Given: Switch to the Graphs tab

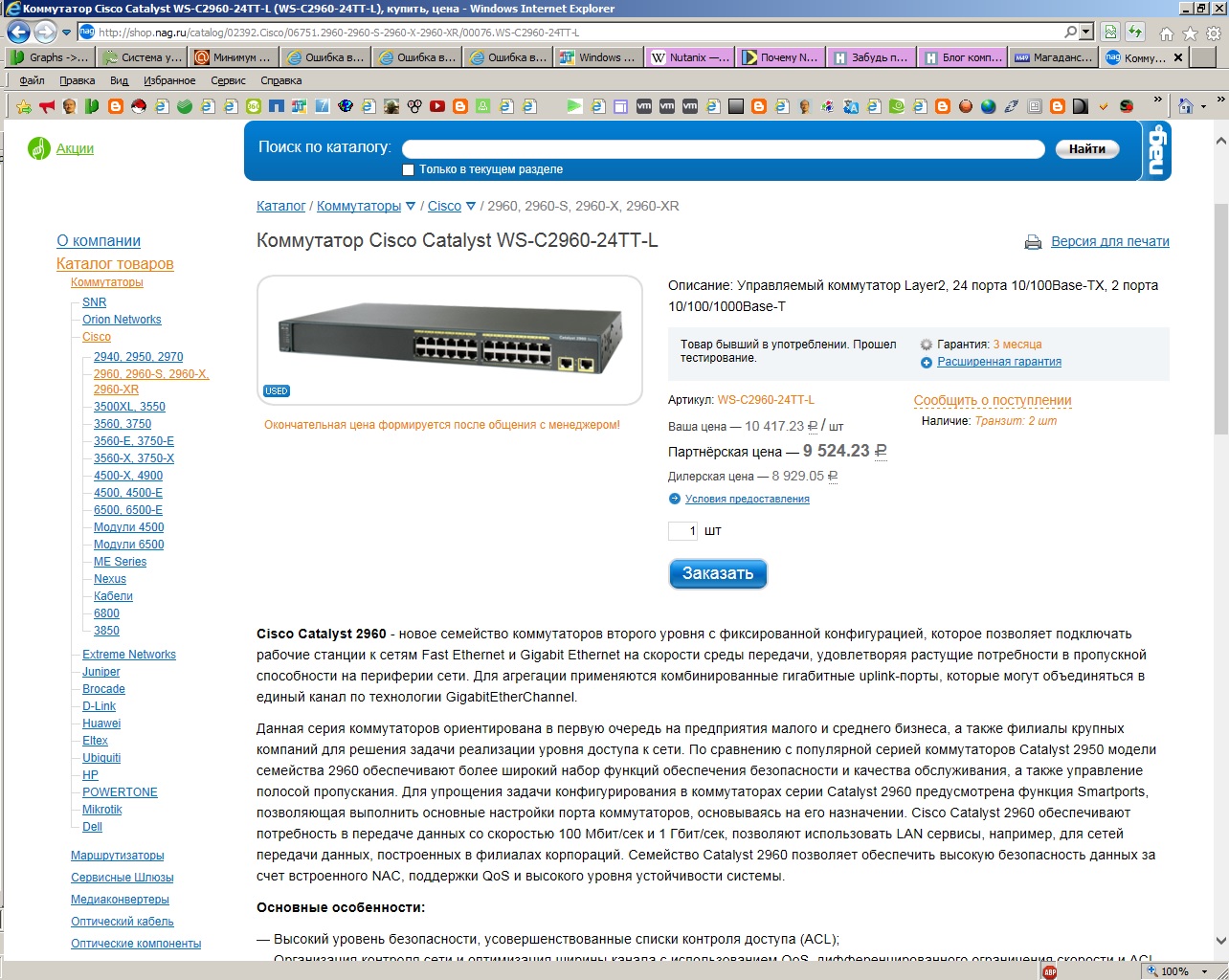Looking at the screenshot, I should [50, 57].
